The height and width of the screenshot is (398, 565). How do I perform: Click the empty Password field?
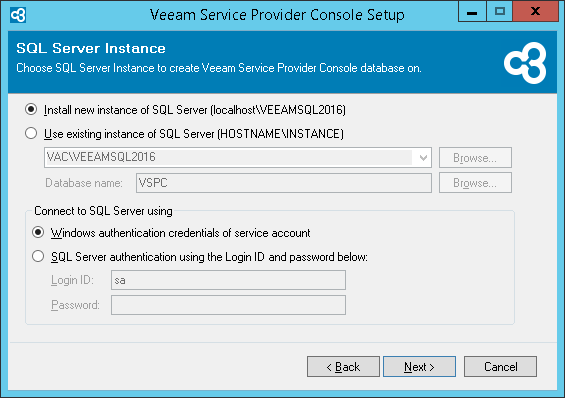[x=228, y=305]
